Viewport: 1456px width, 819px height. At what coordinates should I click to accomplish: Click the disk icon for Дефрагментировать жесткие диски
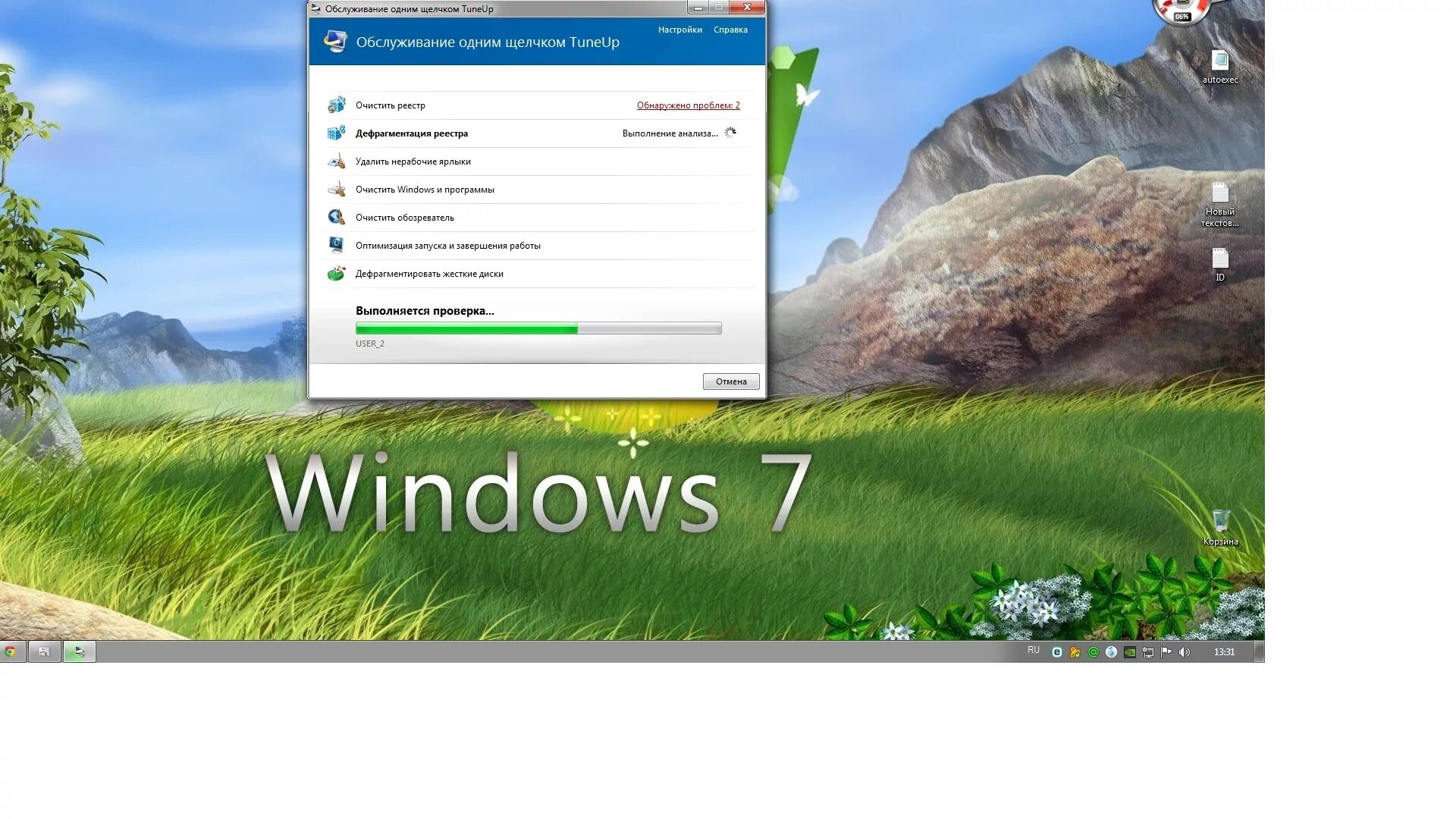(336, 273)
